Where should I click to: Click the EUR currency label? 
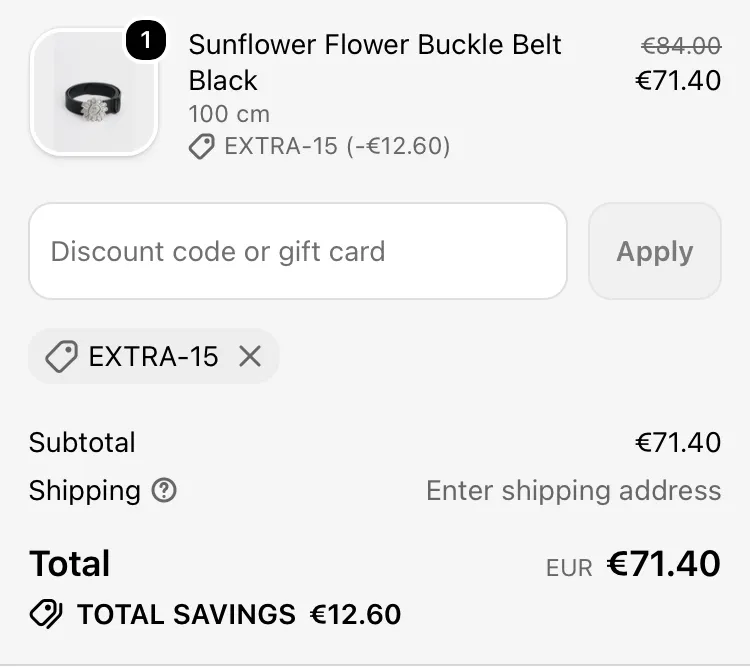point(569,568)
